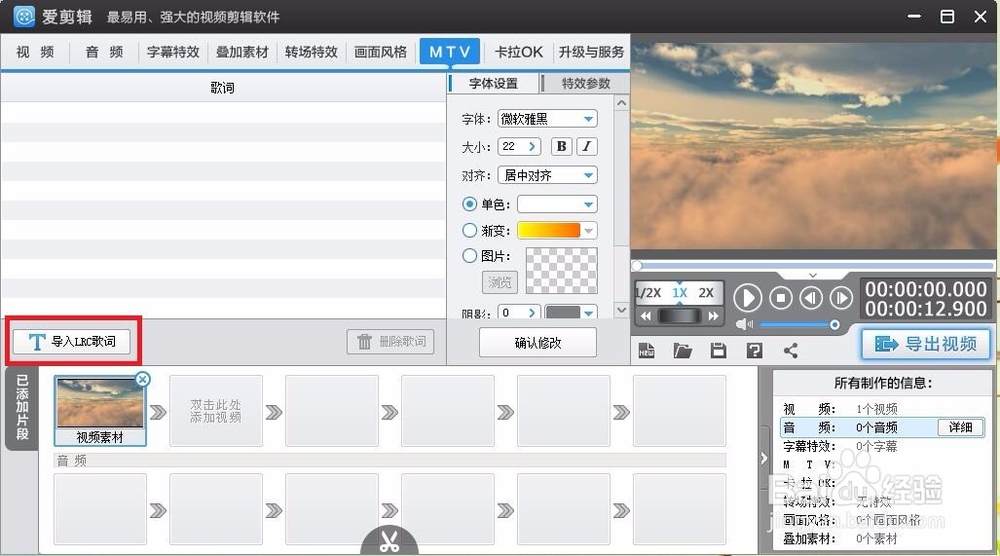Click the 导出视频 export button

click(927, 344)
